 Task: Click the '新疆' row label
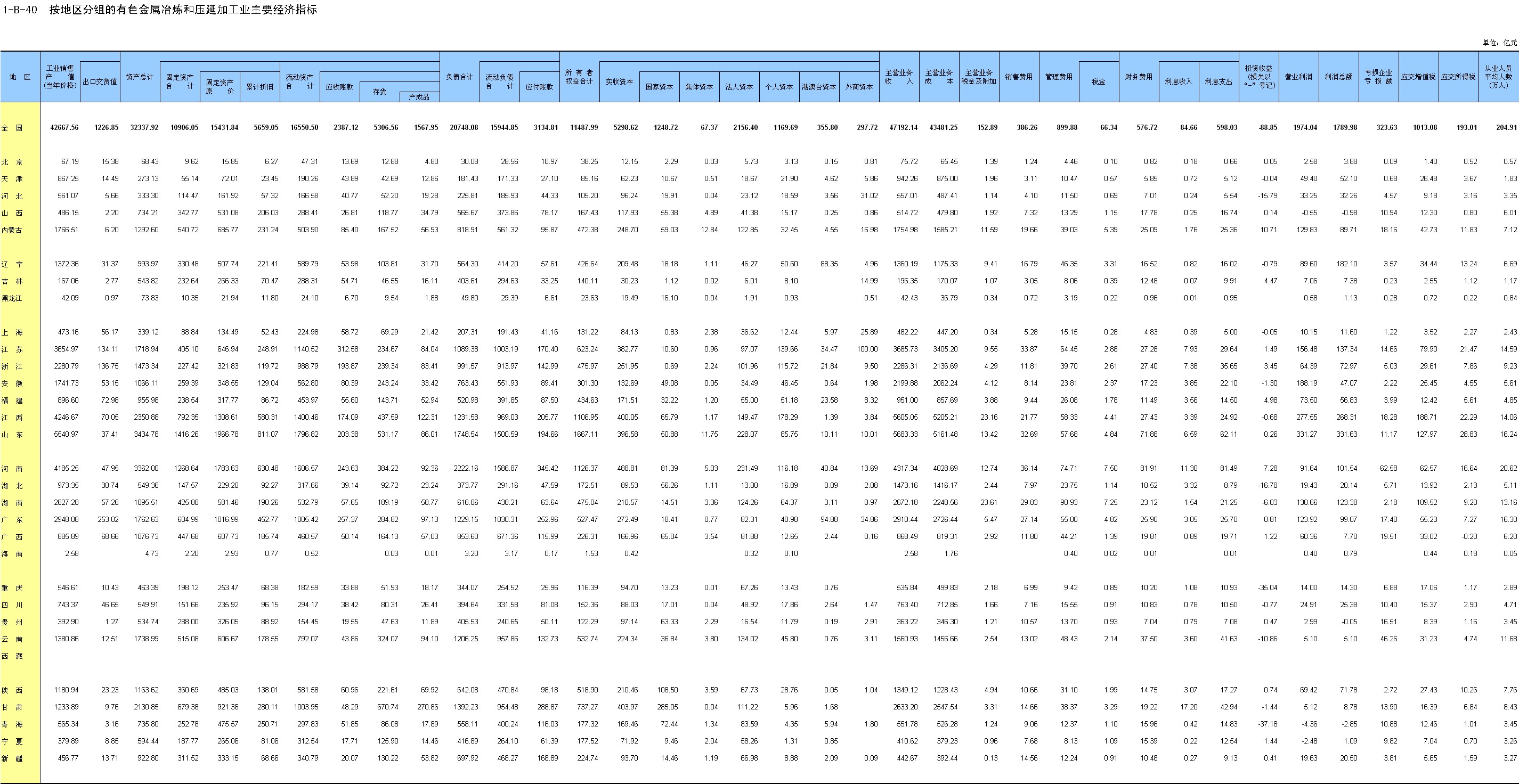[x=12, y=758]
